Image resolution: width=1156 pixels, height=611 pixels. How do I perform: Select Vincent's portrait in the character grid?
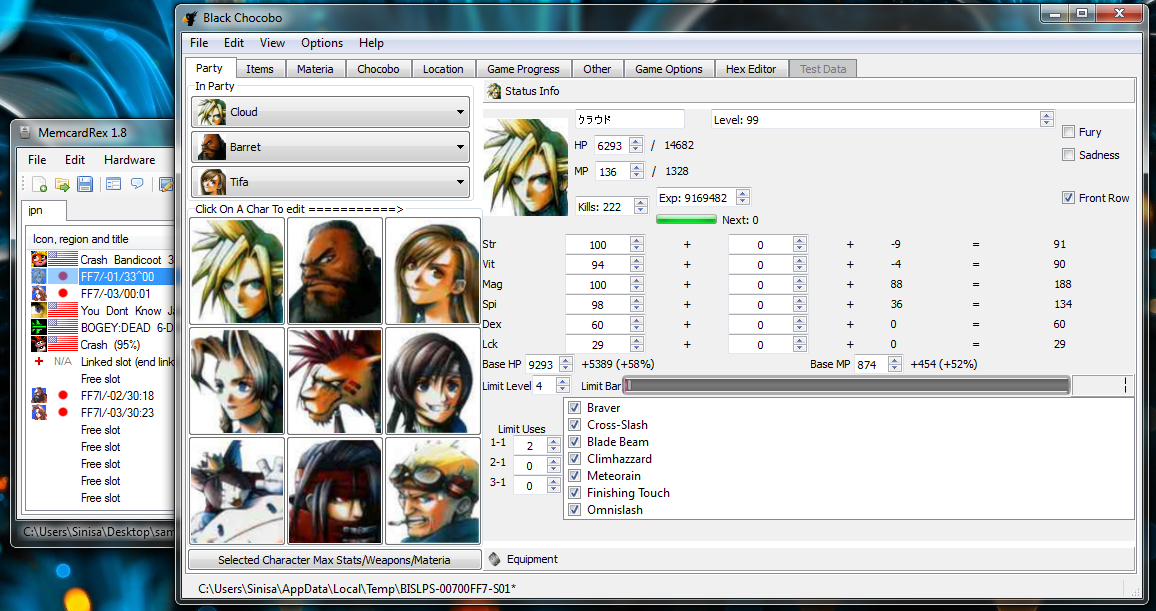(335, 491)
